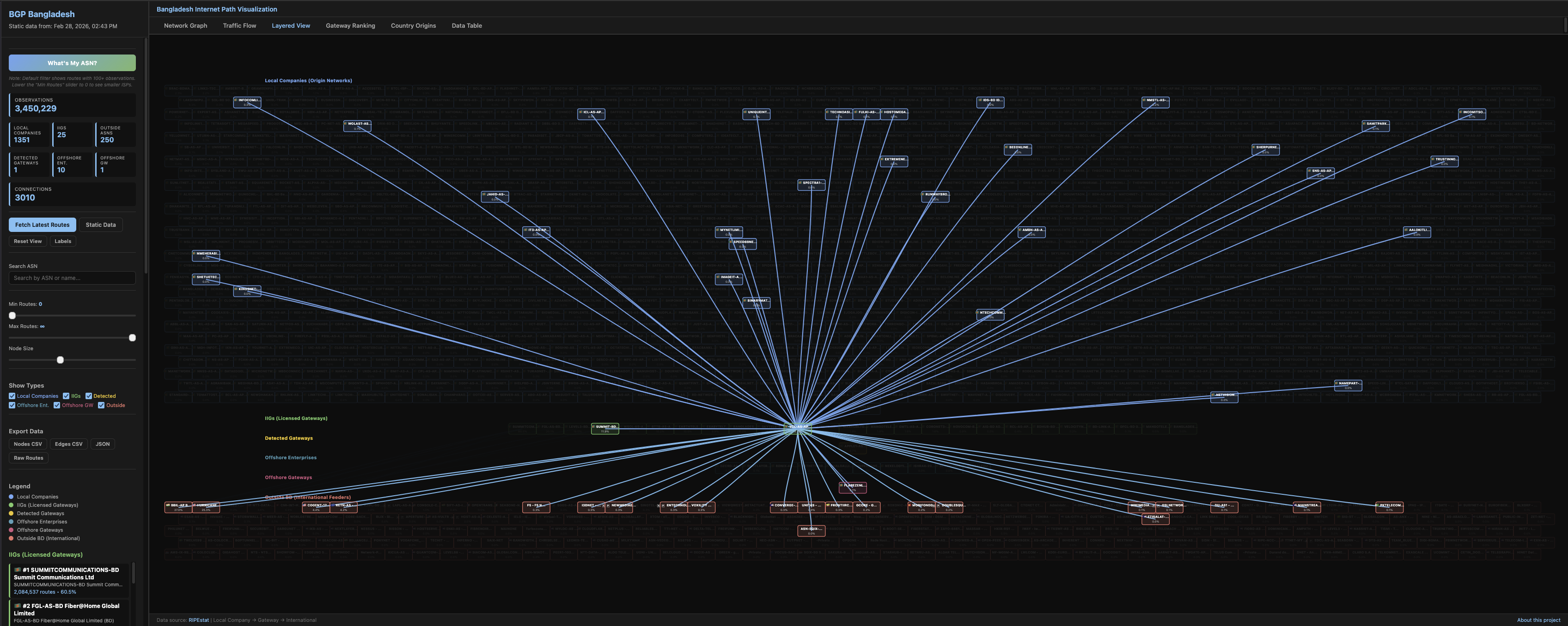Click the blue Local Companies legend dot
This screenshot has width=1568, height=626.
(x=12, y=497)
